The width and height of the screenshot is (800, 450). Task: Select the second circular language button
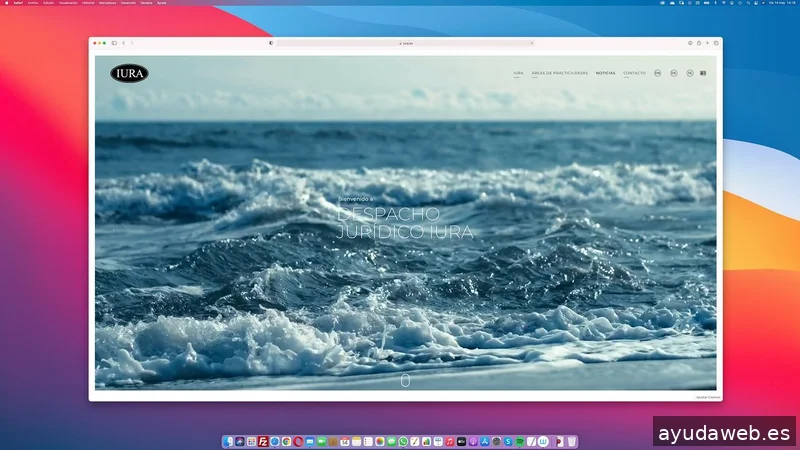pos(674,73)
